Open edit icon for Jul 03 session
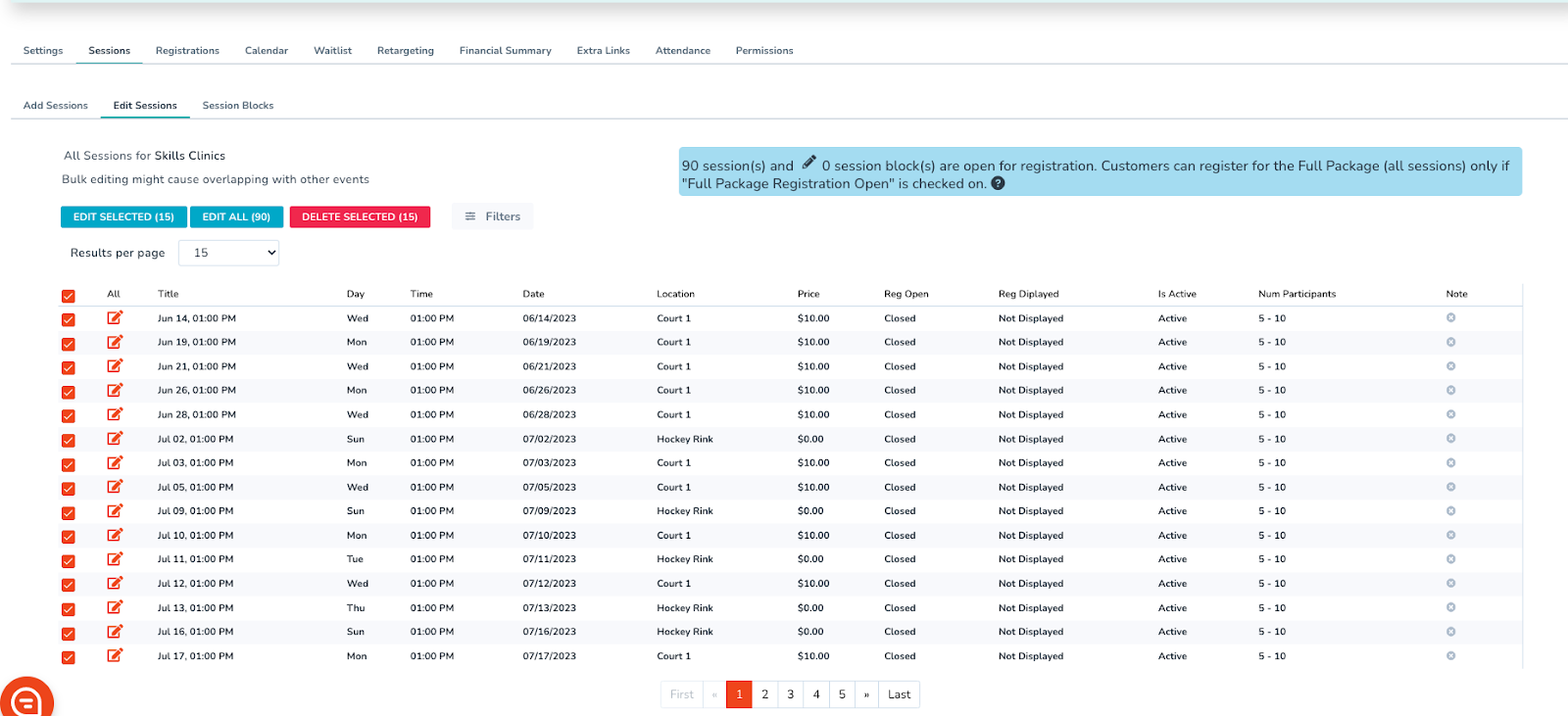The width and height of the screenshot is (1568, 716). tap(115, 462)
